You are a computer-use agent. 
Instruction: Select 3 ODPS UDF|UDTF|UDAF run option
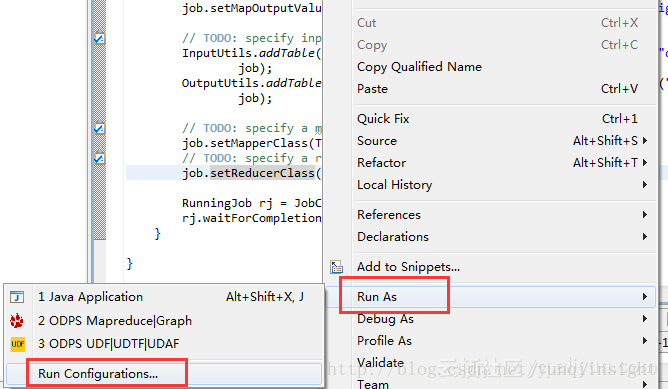pos(164,343)
